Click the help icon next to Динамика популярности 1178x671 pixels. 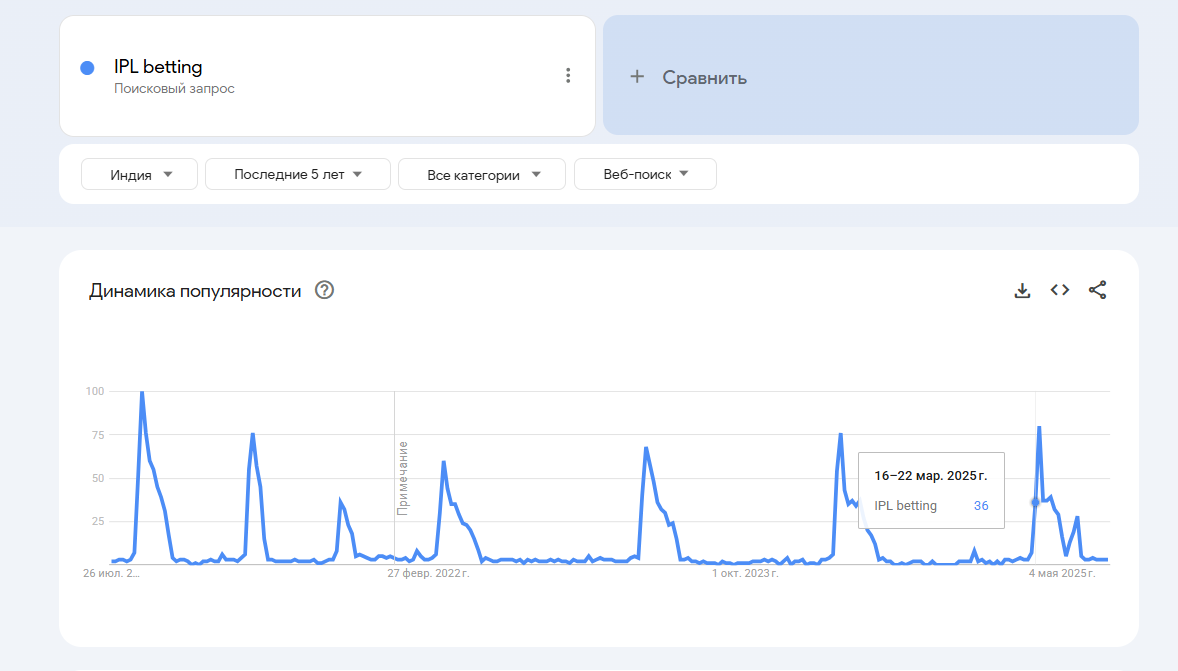click(325, 290)
